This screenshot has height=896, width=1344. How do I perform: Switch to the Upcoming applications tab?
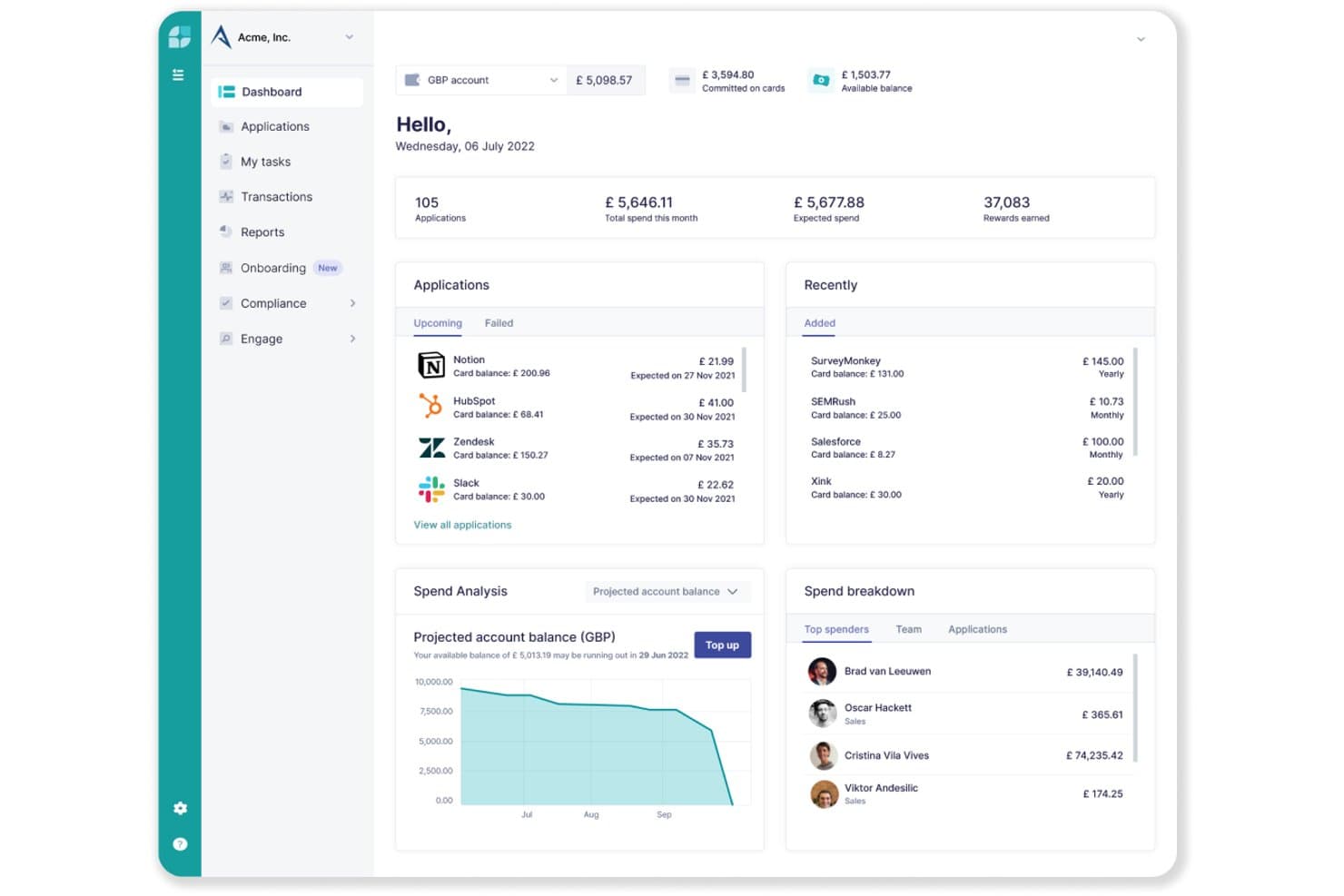click(x=438, y=323)
